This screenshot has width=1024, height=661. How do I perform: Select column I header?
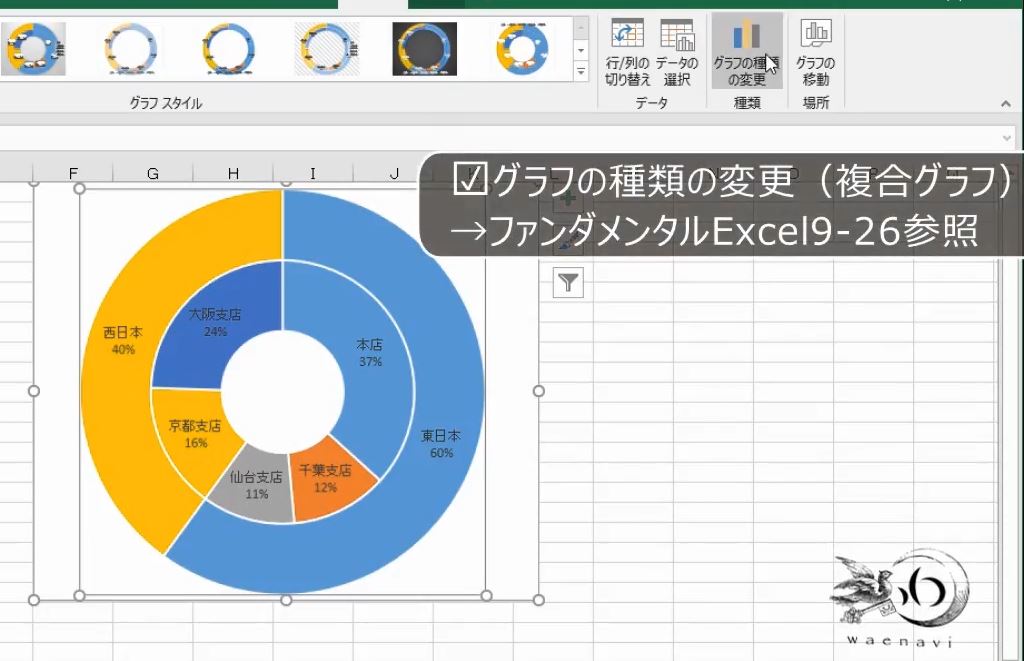click(313, 173)
